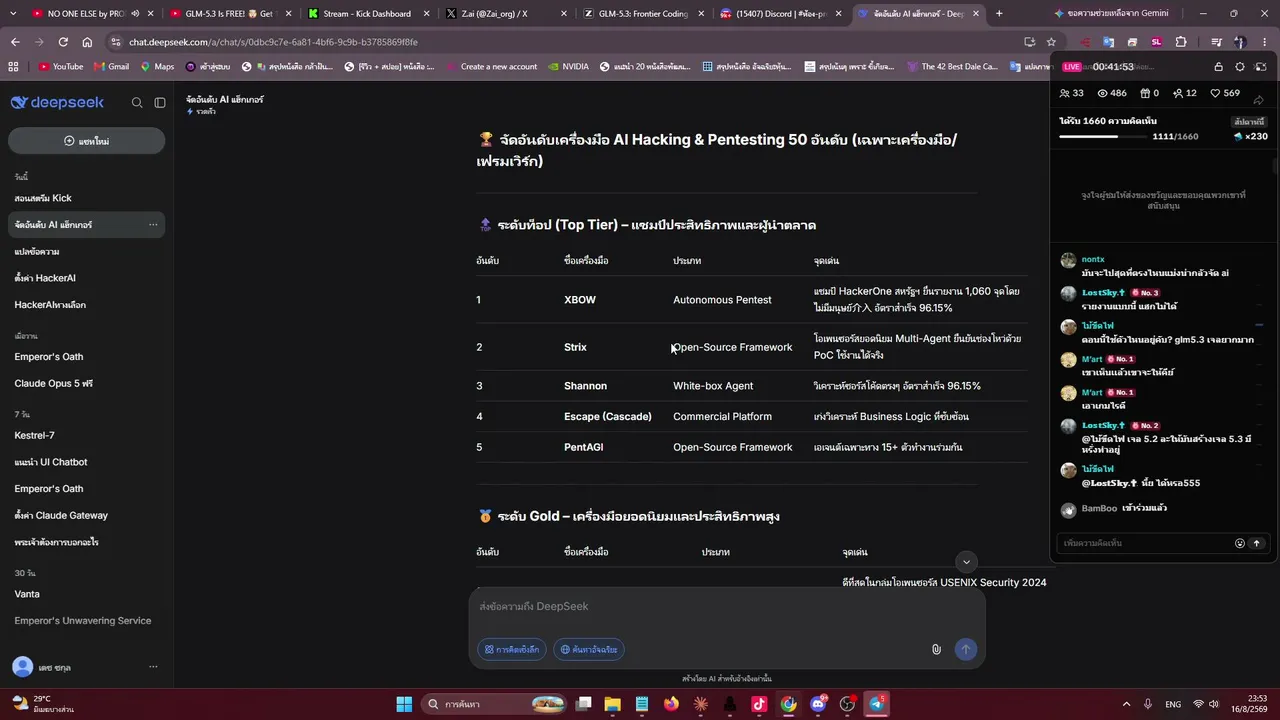Click the XBOW tool name cell
The height and width of the screenshot is (720, 1280).
pyautogui.click(x=580, y=300)
